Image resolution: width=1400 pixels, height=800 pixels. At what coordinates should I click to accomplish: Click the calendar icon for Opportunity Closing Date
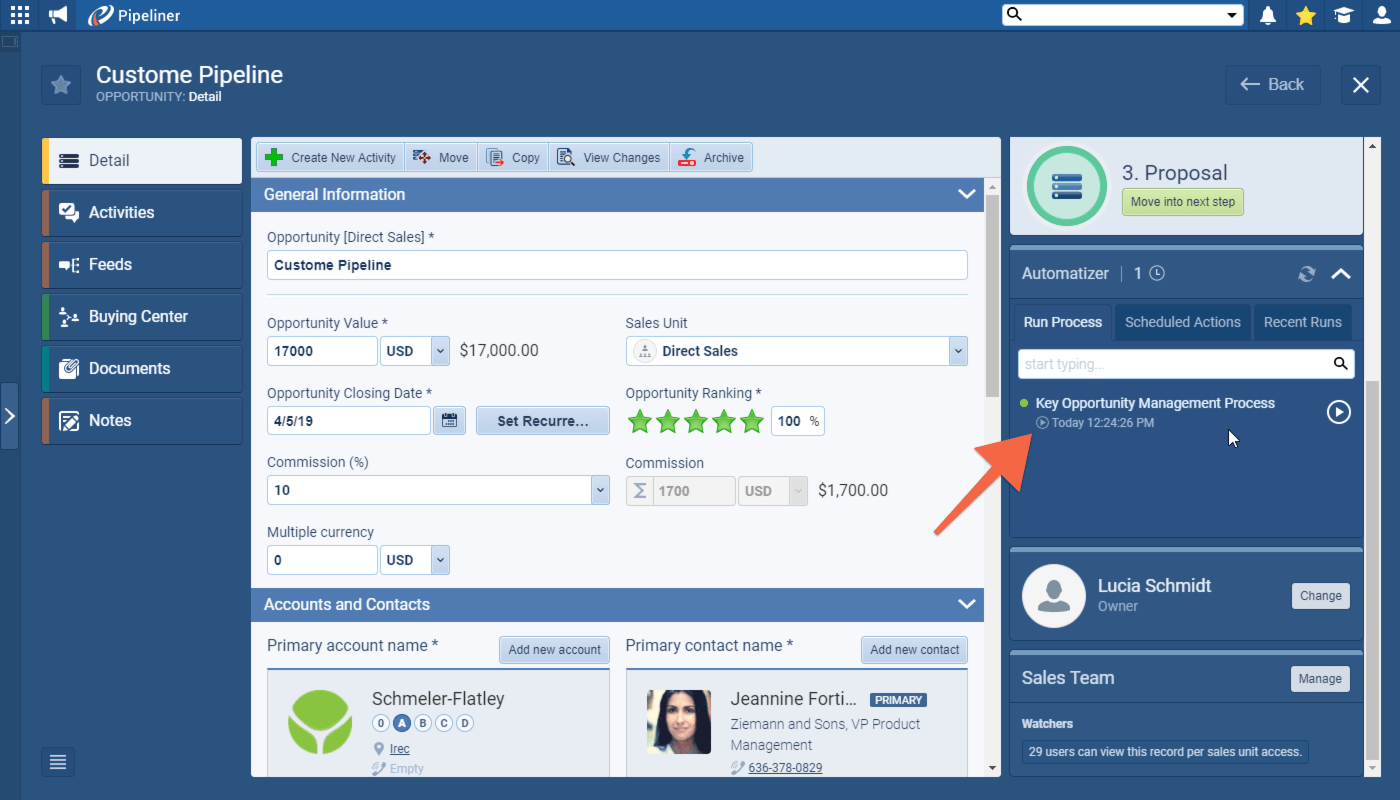pyautogui.click(x=449, y=420)
